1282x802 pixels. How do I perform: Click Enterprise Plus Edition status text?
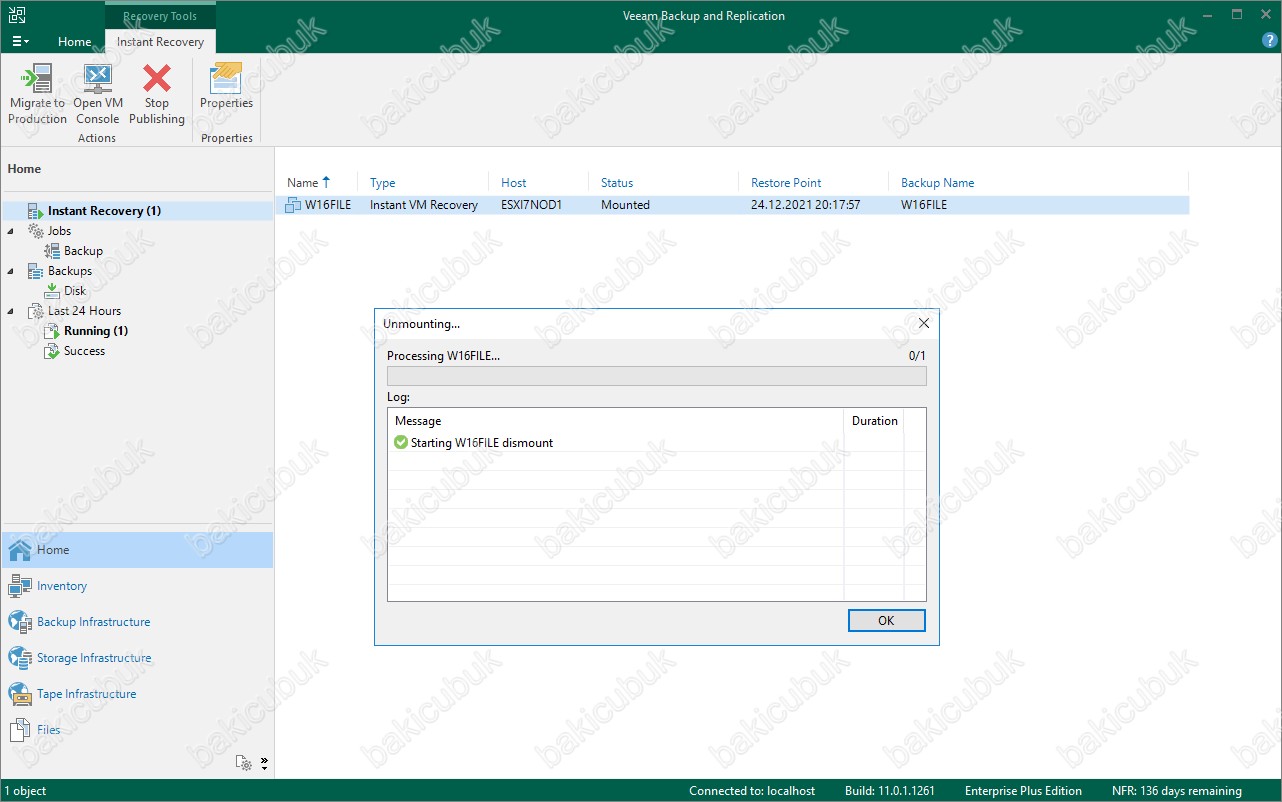[1023, 791]
